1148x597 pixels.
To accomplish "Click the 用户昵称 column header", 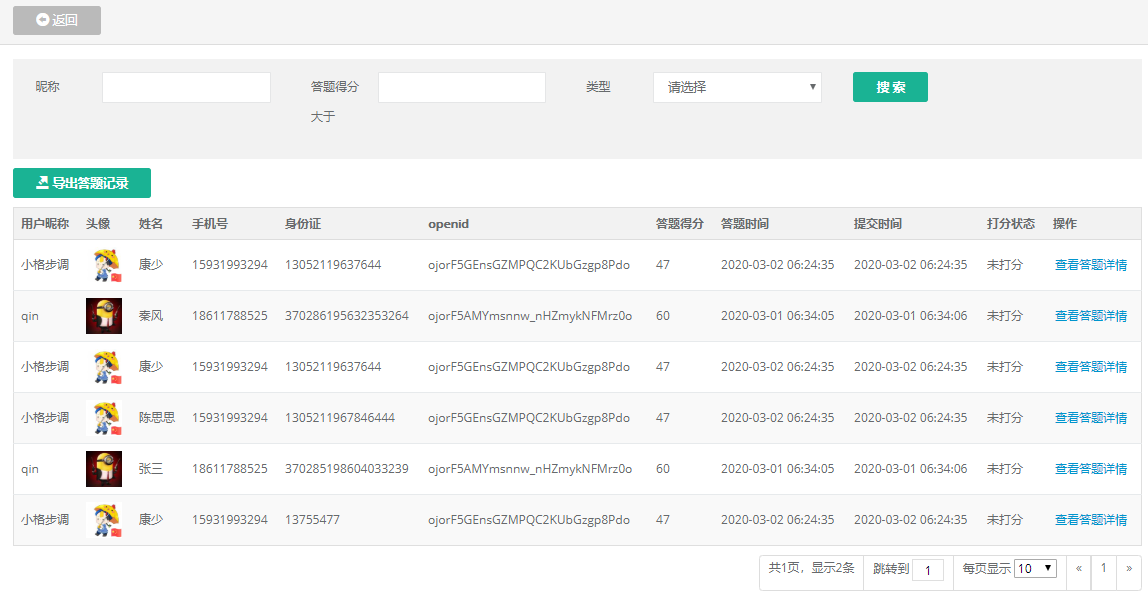I will click(45, 223).
